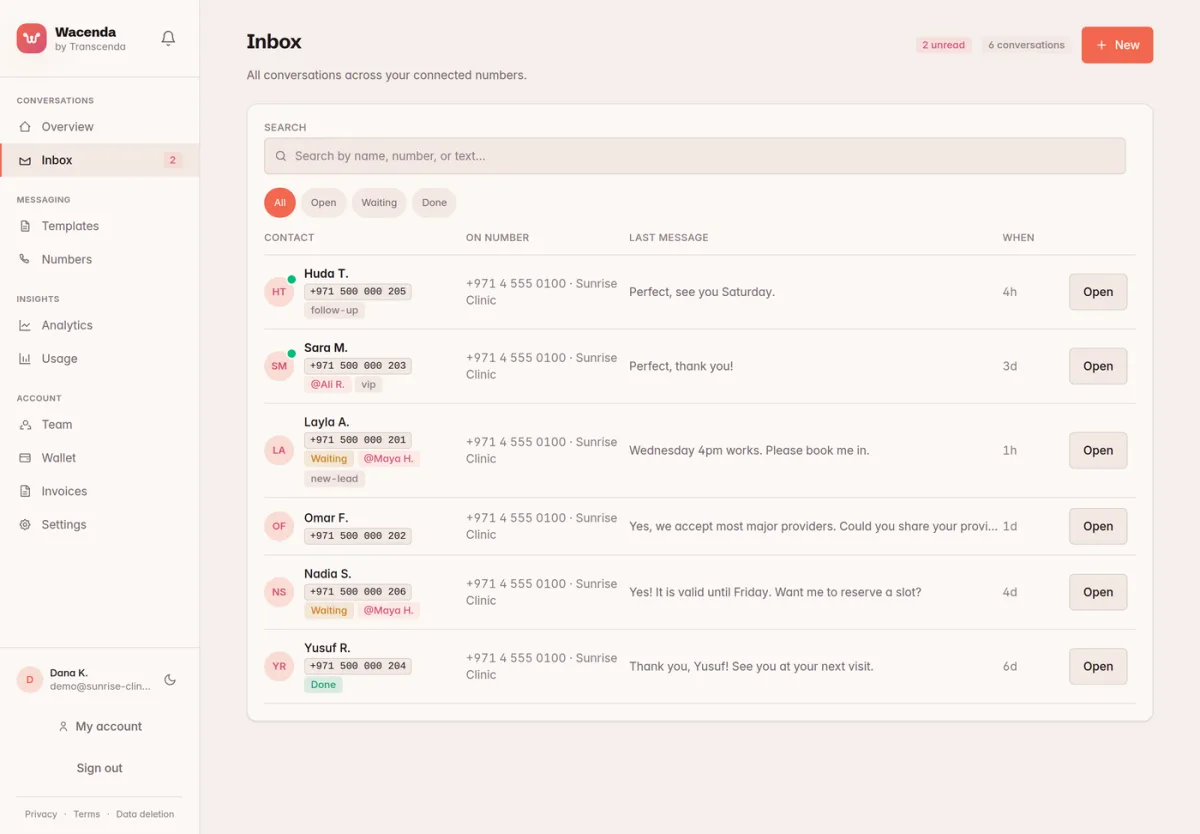Click Dana K. profile avatar
Image resolution: width=1200 pixels, height=834 pixels.
coord(29,680)
